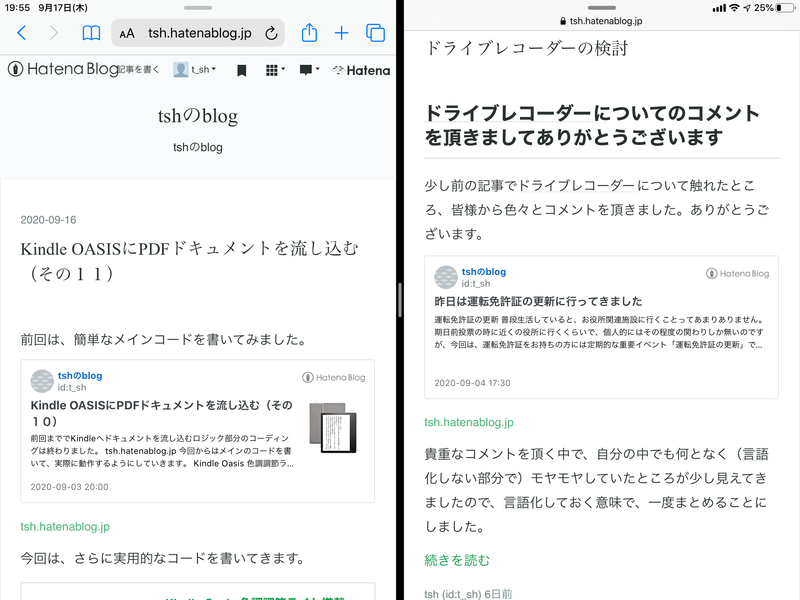The height and width of the screenshot is (600, 800).
Task: Open tshのblog author link in Kindle embed card
Action: (80, 376)
